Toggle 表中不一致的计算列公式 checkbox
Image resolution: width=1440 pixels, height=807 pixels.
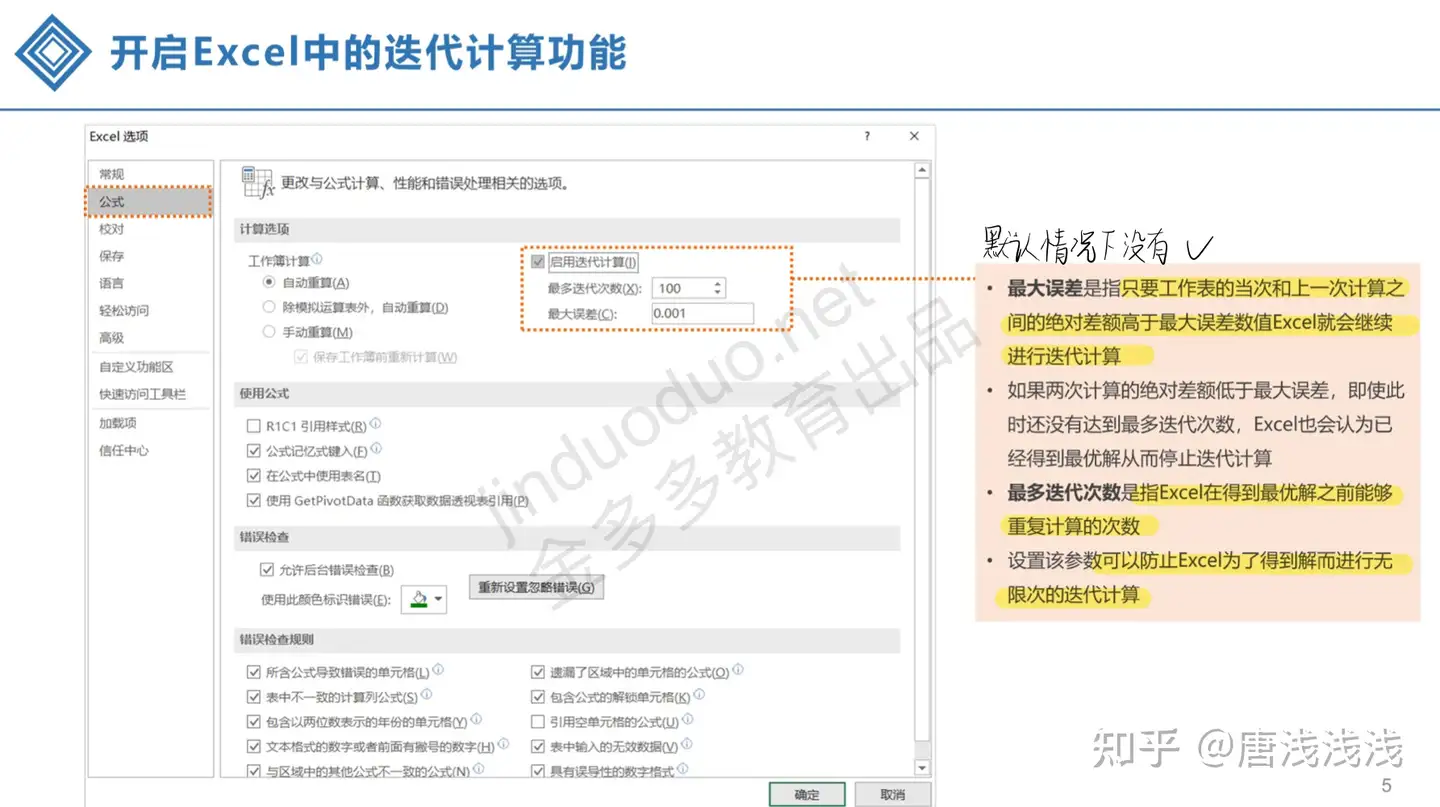pos(253,696)
